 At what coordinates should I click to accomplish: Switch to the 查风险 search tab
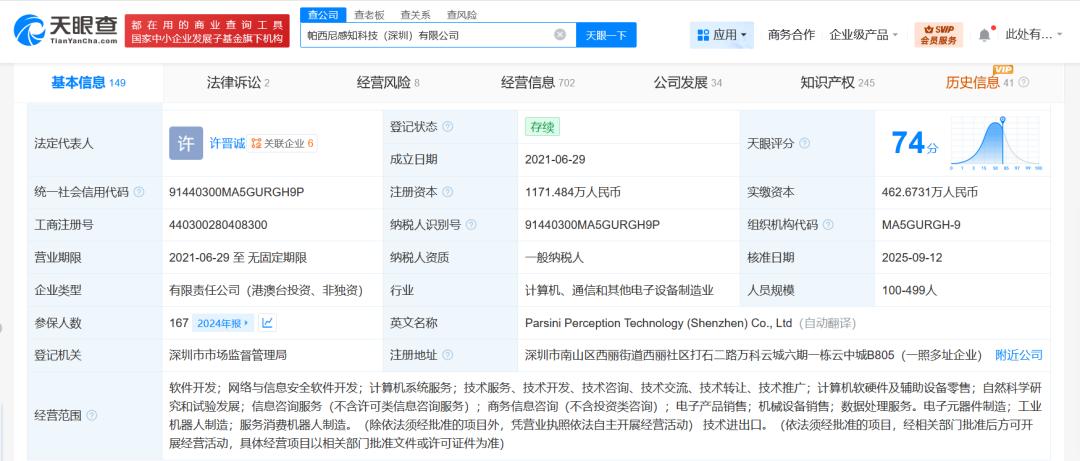coord(461,14)
